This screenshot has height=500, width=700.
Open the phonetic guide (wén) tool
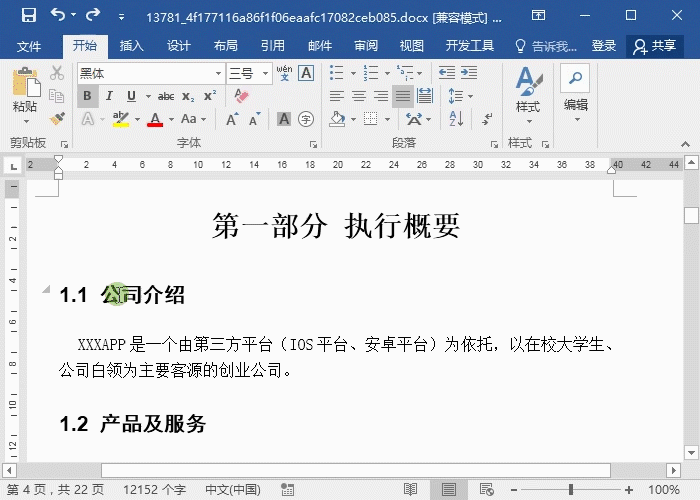[284, 73]
